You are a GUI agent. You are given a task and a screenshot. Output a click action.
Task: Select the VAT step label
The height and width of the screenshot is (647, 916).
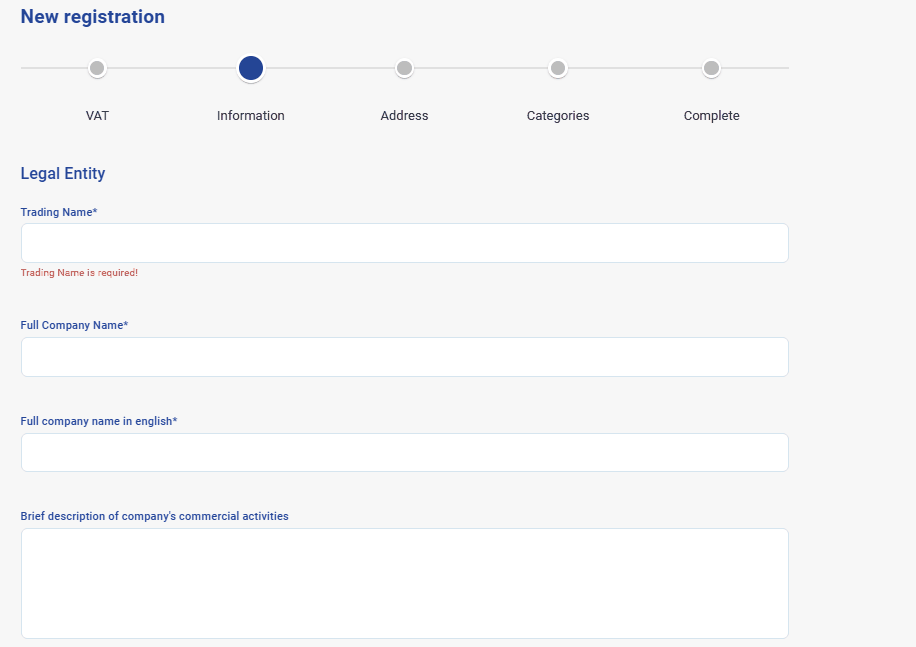pyautogui.click(x=97, y=116)
